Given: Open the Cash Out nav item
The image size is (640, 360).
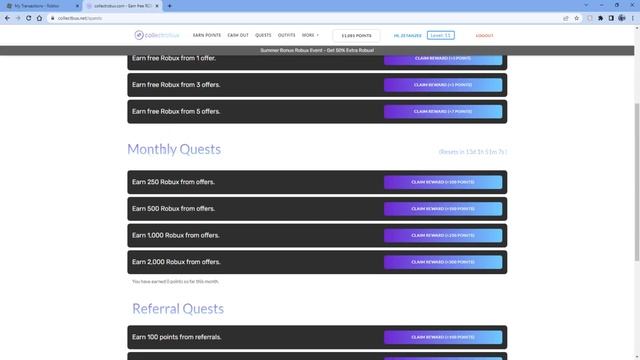Looking at the screenshot, I should (x=238, y=36).
